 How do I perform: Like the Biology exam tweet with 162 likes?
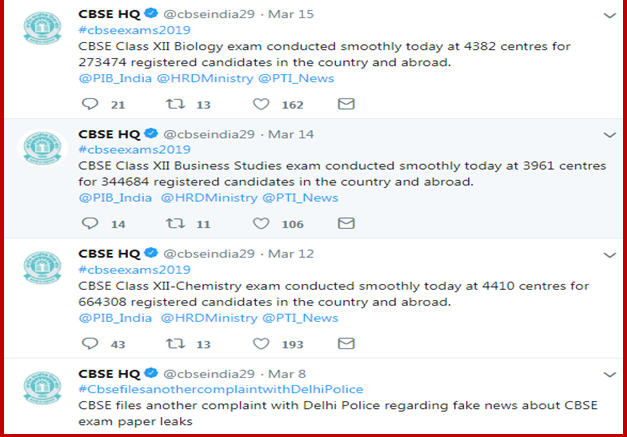point(261,104)
